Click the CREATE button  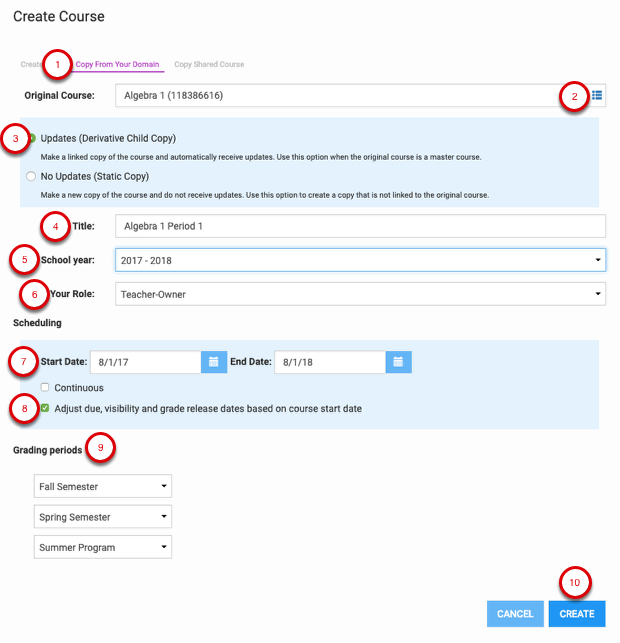(577, 613)
